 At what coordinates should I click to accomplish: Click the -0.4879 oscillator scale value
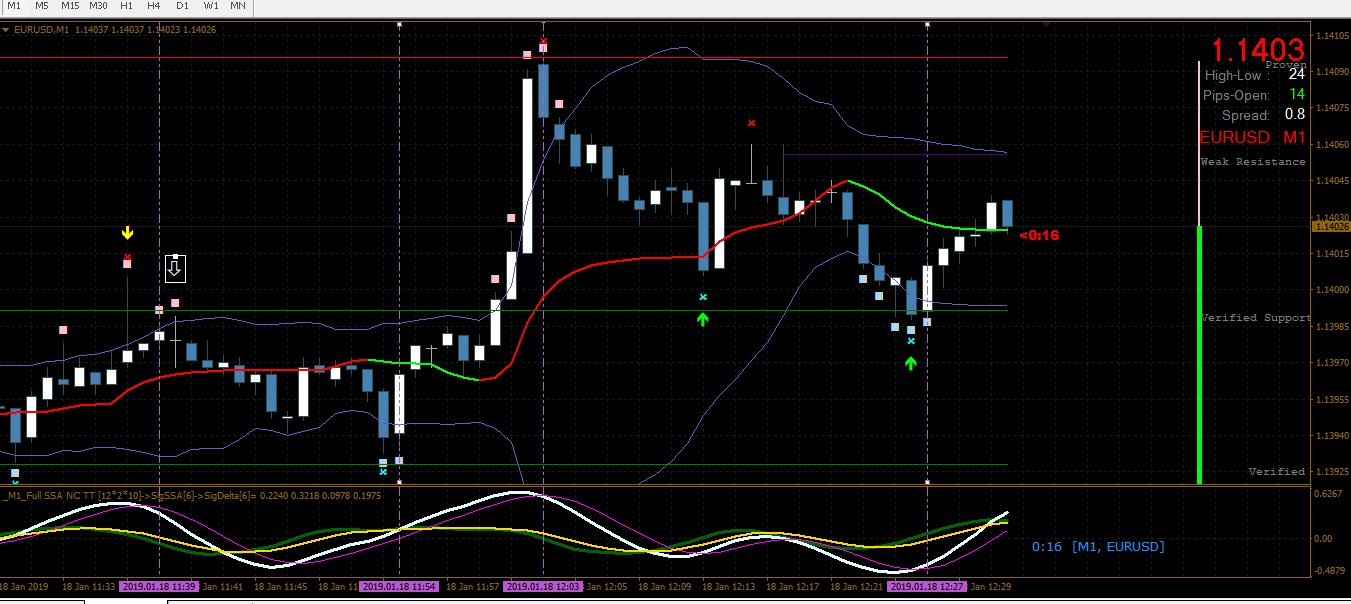[x=1331, y=571]
